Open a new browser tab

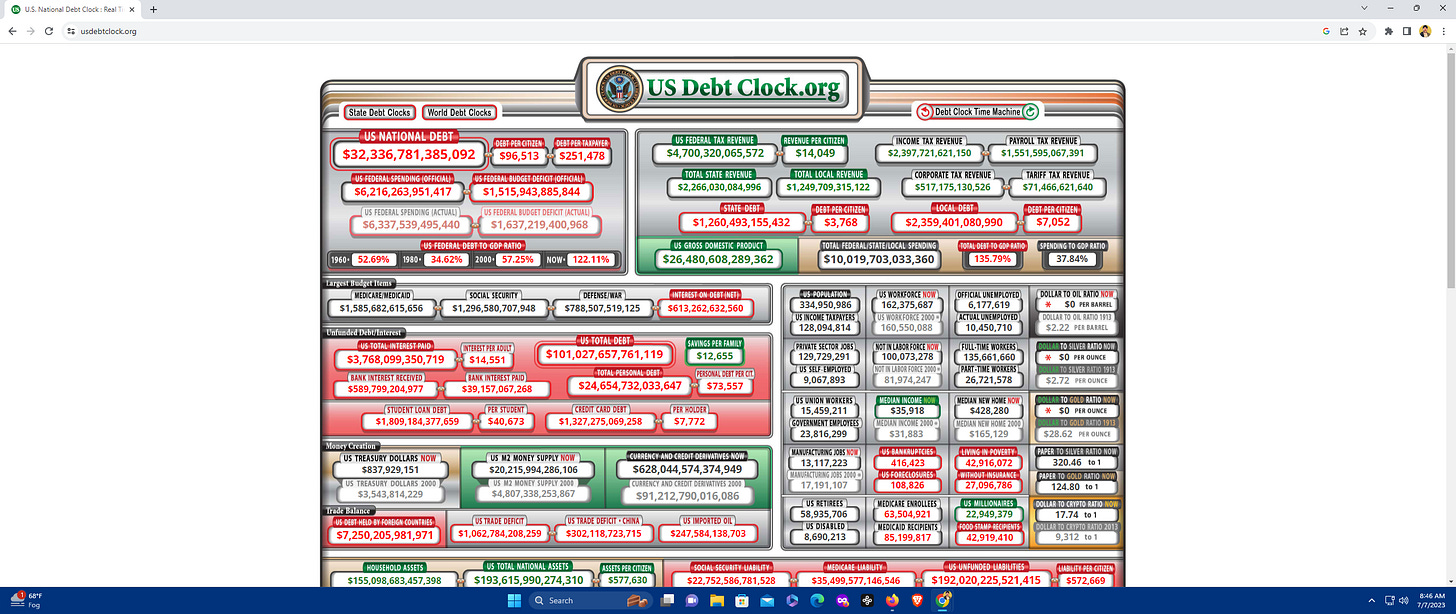(x=153, y=9)
